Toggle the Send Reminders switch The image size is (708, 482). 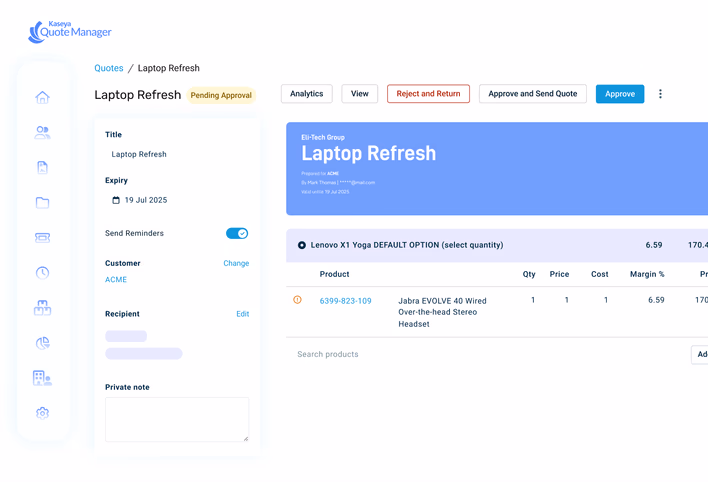237,233
